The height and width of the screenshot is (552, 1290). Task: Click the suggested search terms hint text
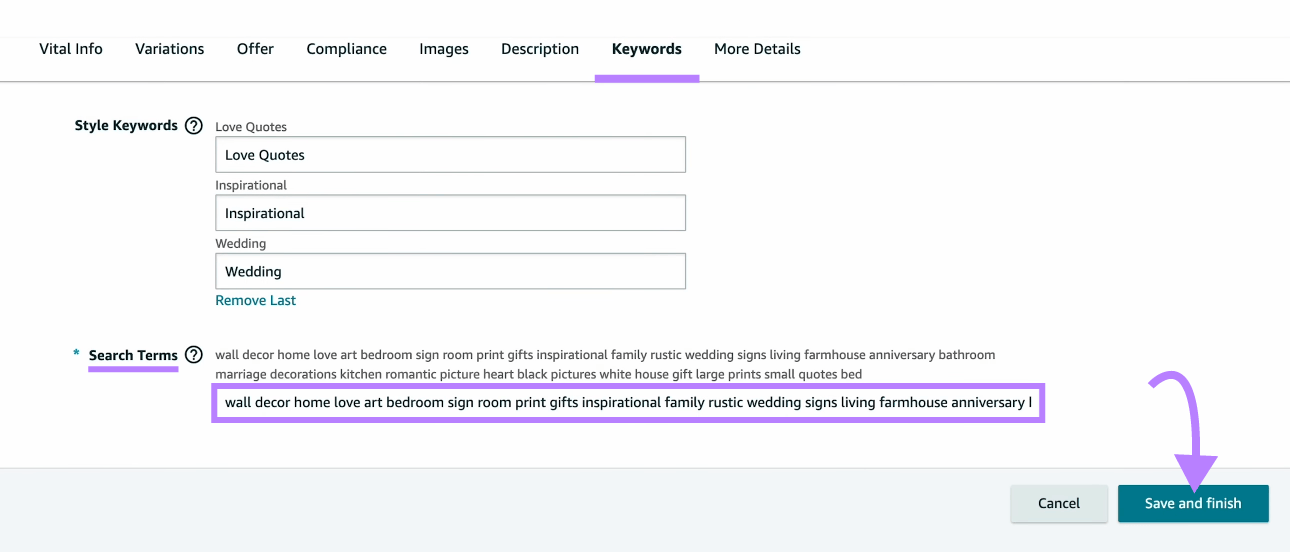(604, 364)
